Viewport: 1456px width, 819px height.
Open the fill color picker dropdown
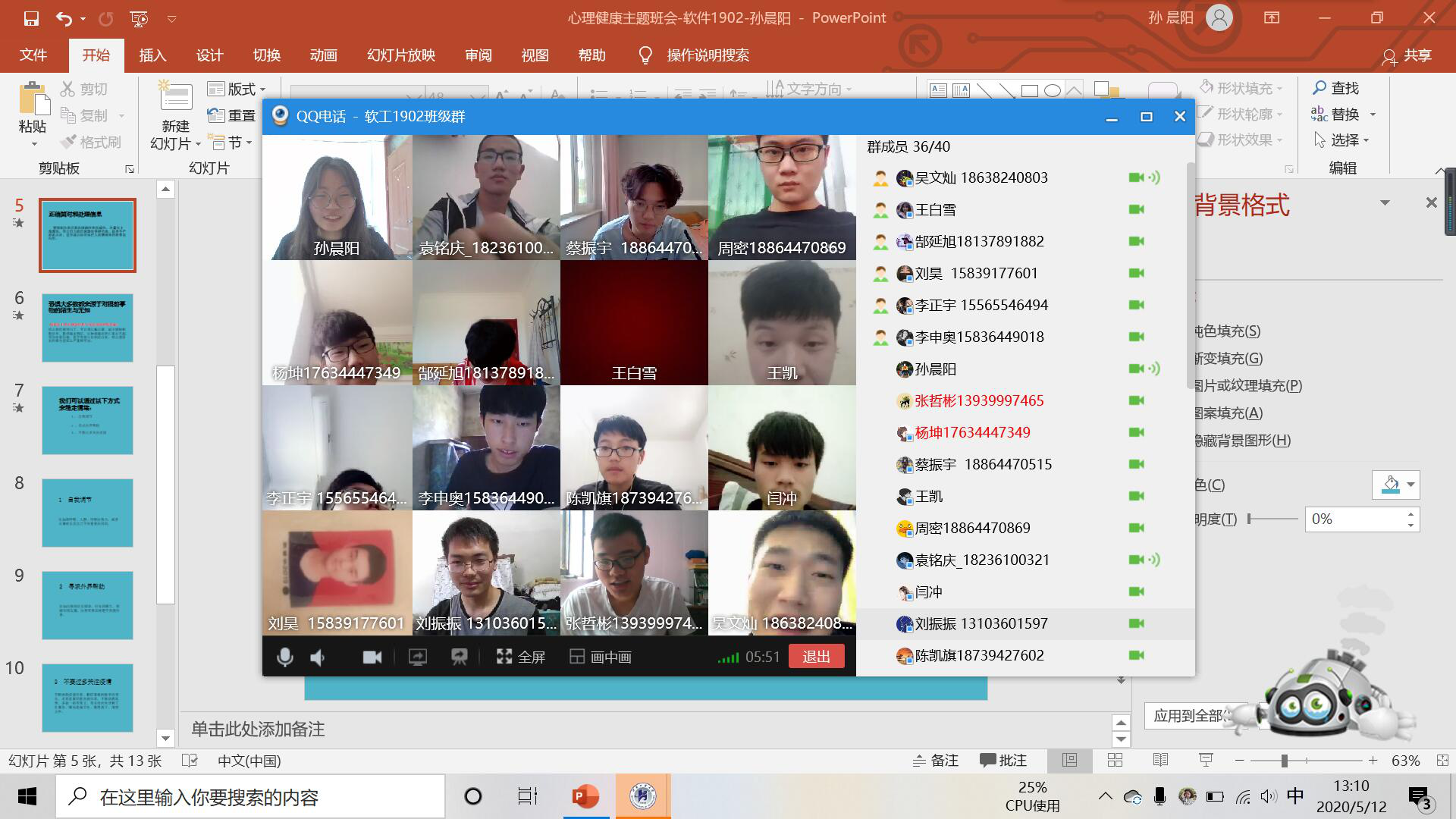(1410, 485)
